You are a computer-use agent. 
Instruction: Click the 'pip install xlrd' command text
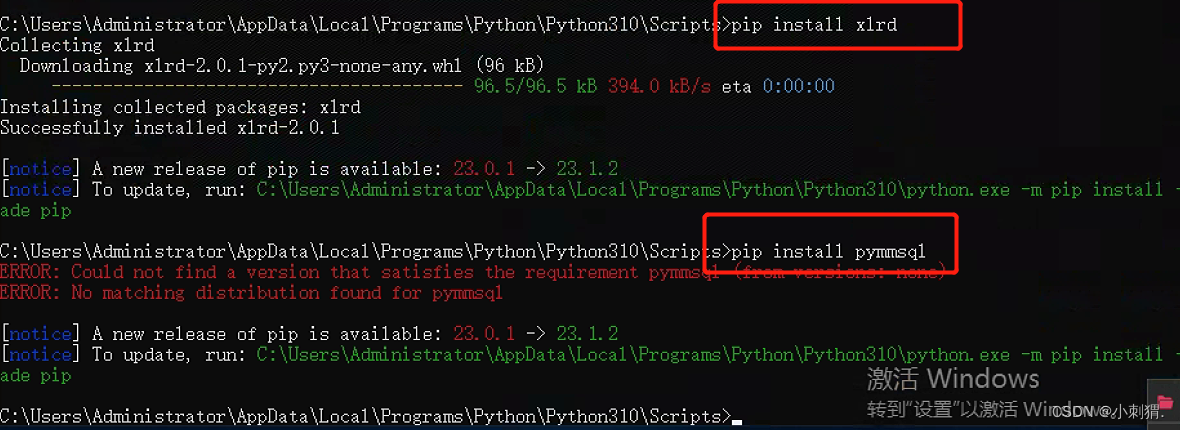814,25
